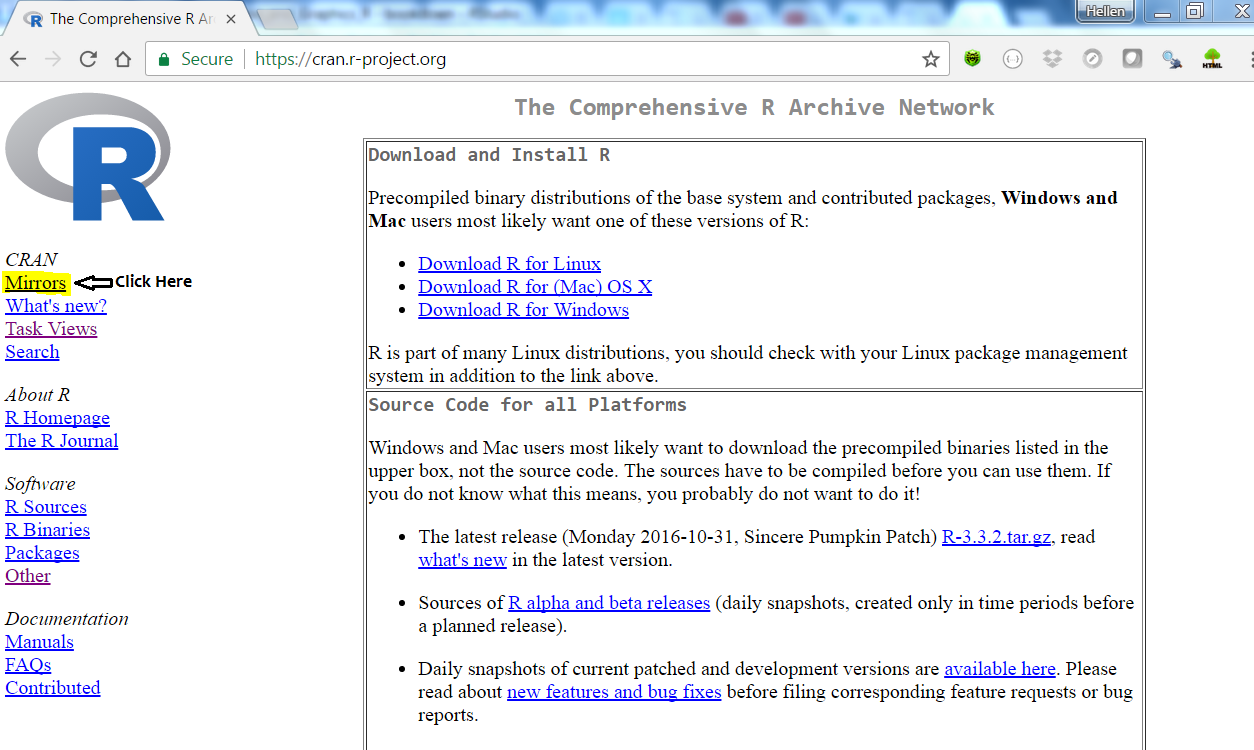Open the Manuals documentation link

coord(40,642)
